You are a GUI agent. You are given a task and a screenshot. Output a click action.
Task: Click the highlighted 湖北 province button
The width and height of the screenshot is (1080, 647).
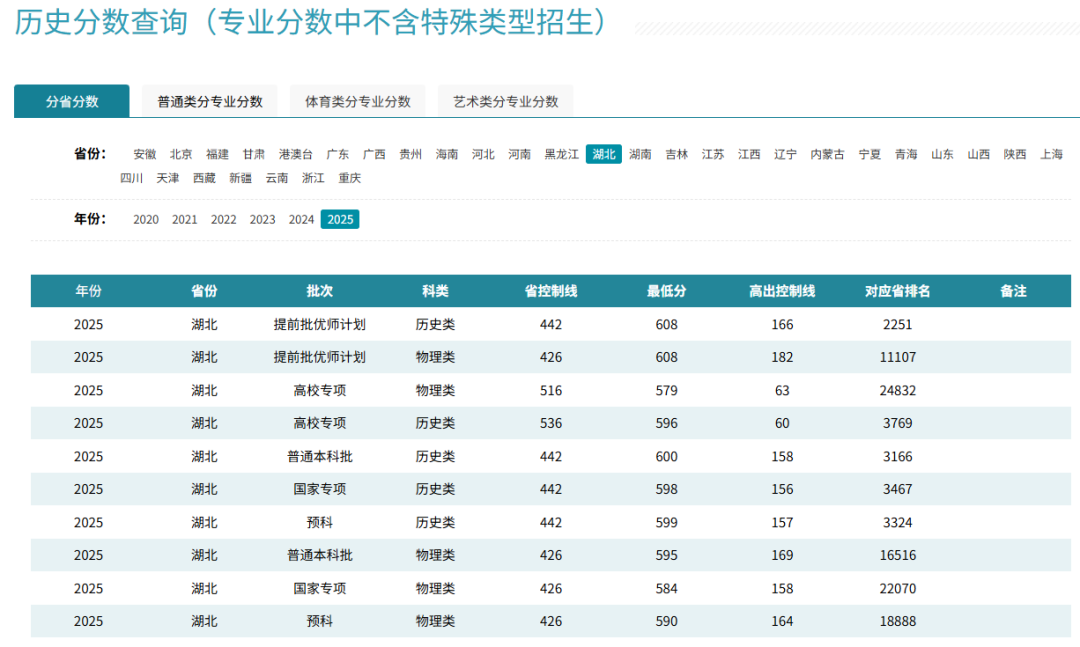(x=604, y=154)
